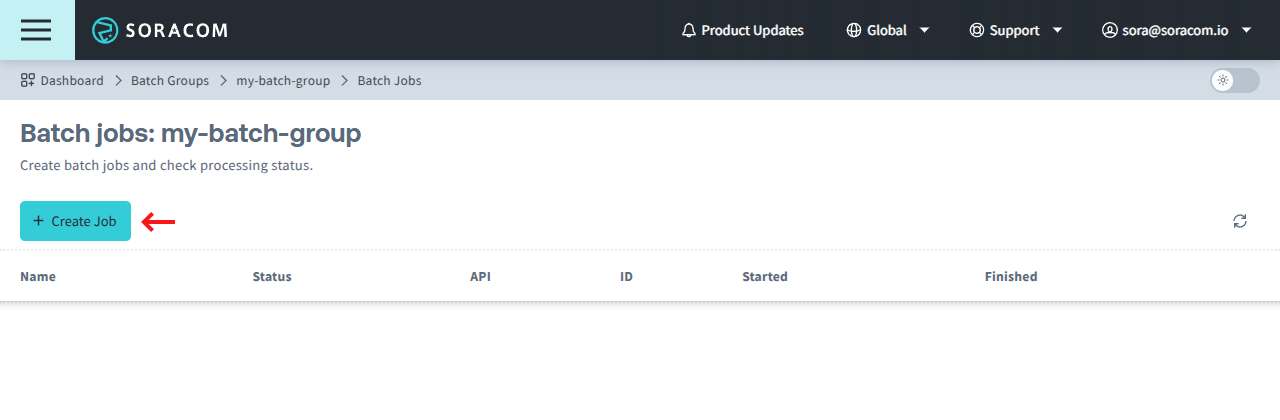This screenshot has width=1280, height=420.
Task: Go to Dashboard breadcrumb
Action: [62, 80]
